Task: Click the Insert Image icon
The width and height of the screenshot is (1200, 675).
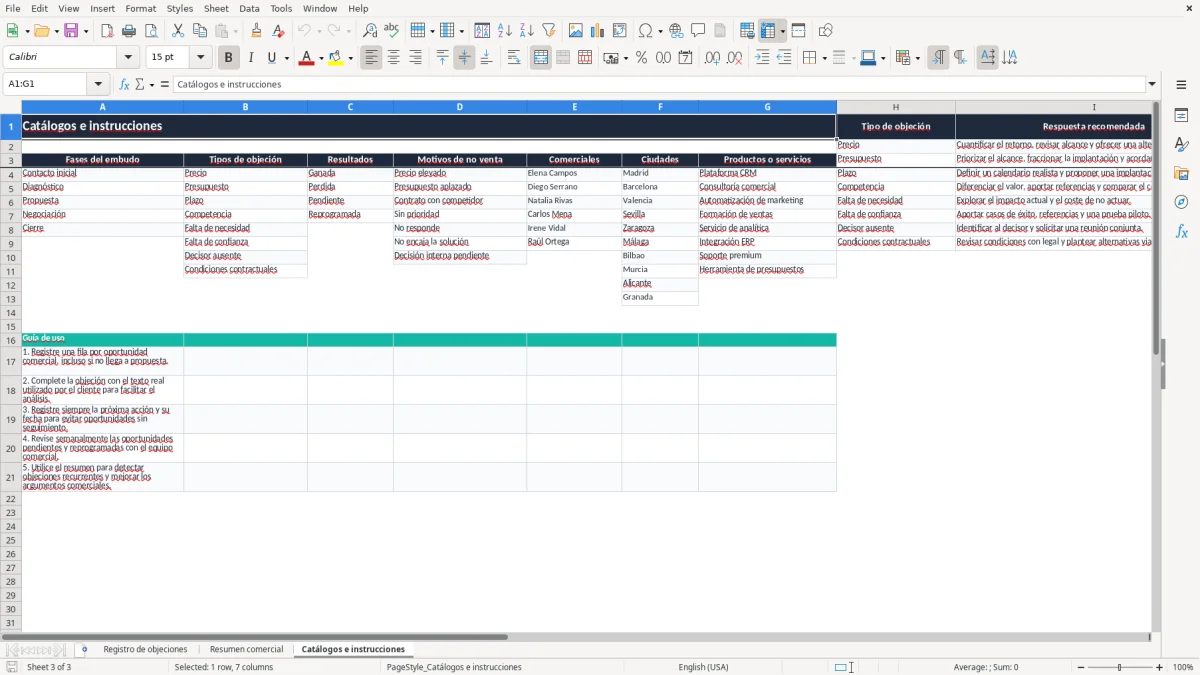Action: click(576, 31)
